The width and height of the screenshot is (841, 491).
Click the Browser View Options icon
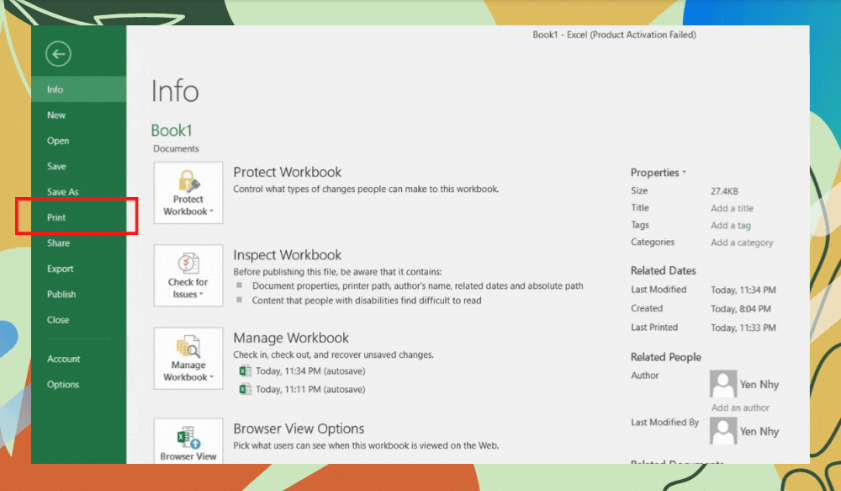coord(187,440)
